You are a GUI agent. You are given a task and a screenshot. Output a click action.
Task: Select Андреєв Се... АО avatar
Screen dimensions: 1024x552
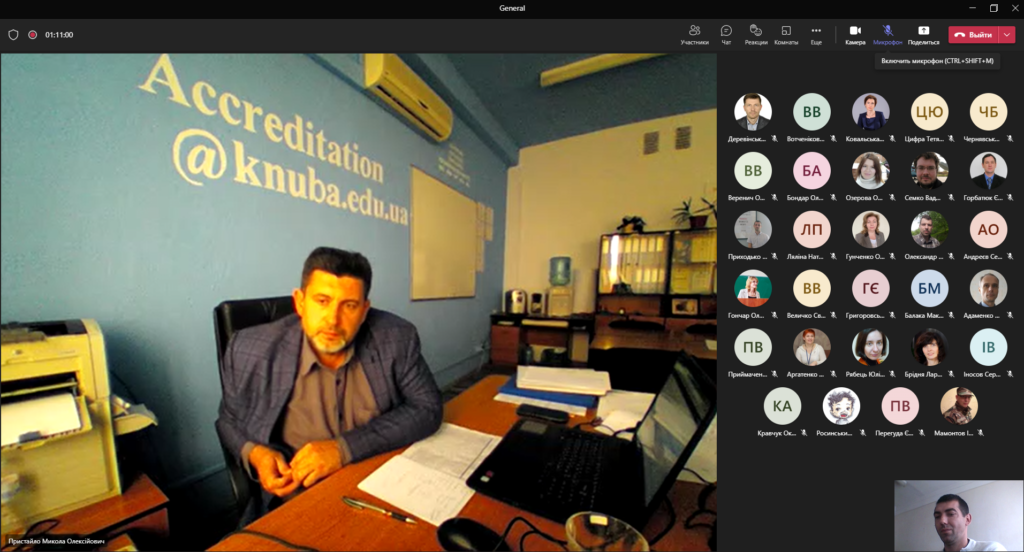point(988,229)
